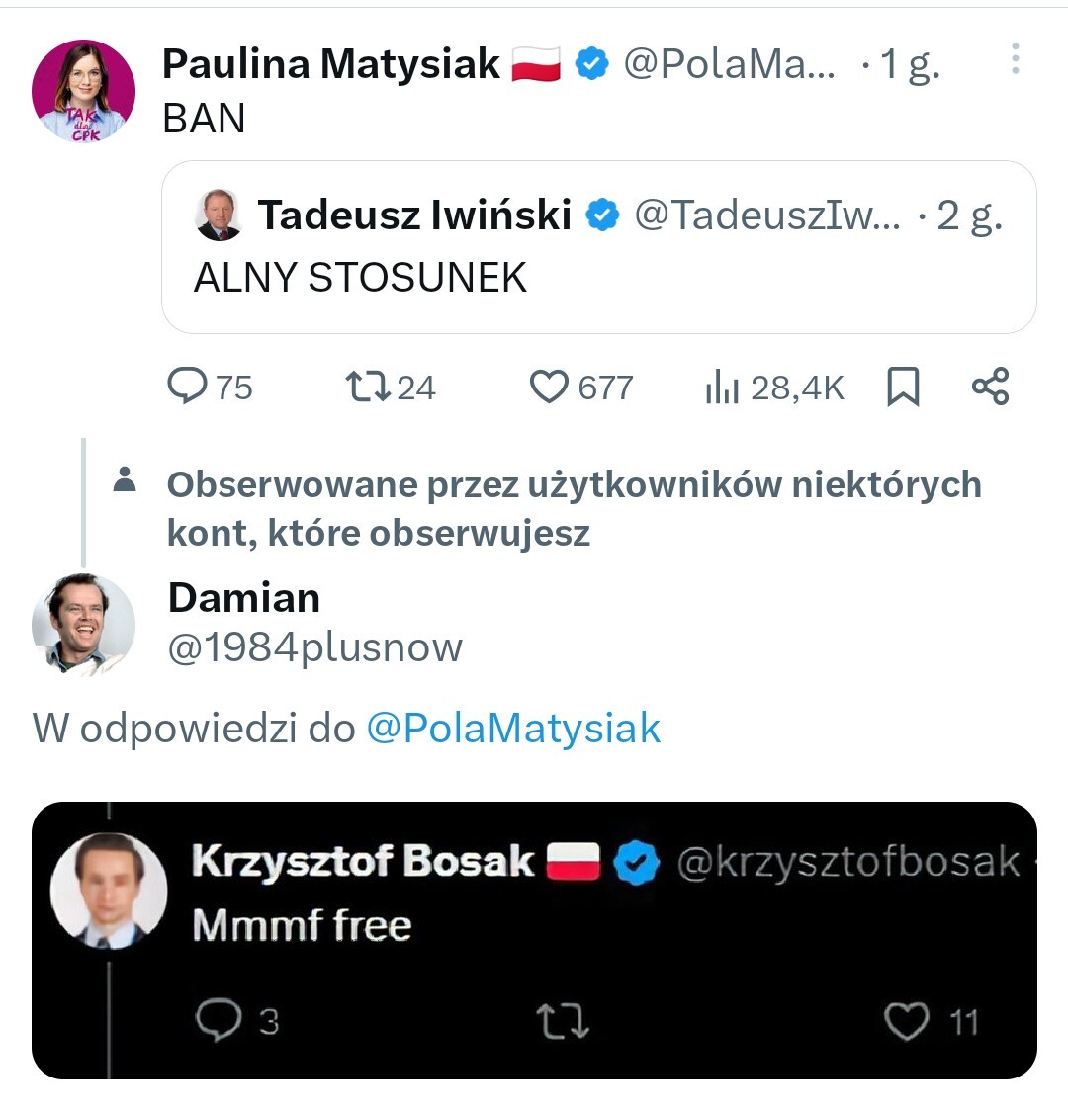Screen dimensions: 1068x1120
Task: Click the @1984plusnow handle
Action: click(314, 647)
